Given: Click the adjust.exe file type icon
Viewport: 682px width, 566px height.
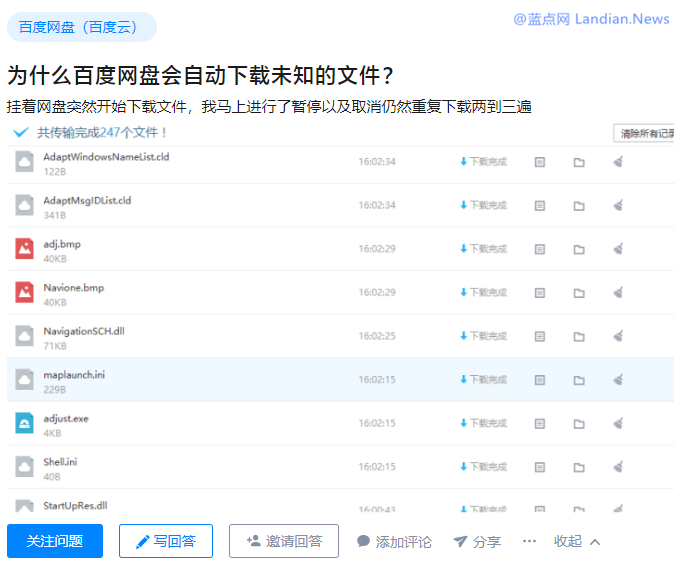Looking at the screenshot, I should [x=25, y=423].
